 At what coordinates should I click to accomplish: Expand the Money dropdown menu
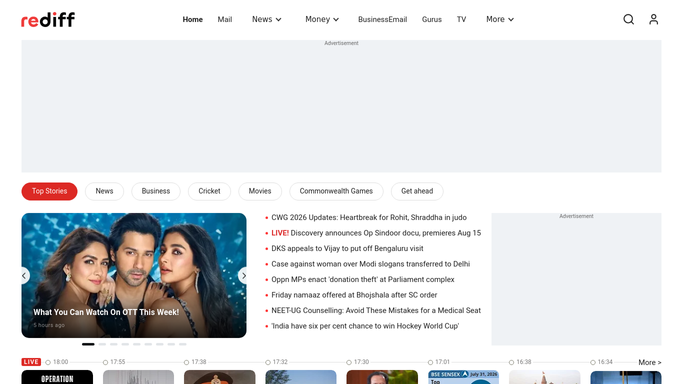(322, 19)
